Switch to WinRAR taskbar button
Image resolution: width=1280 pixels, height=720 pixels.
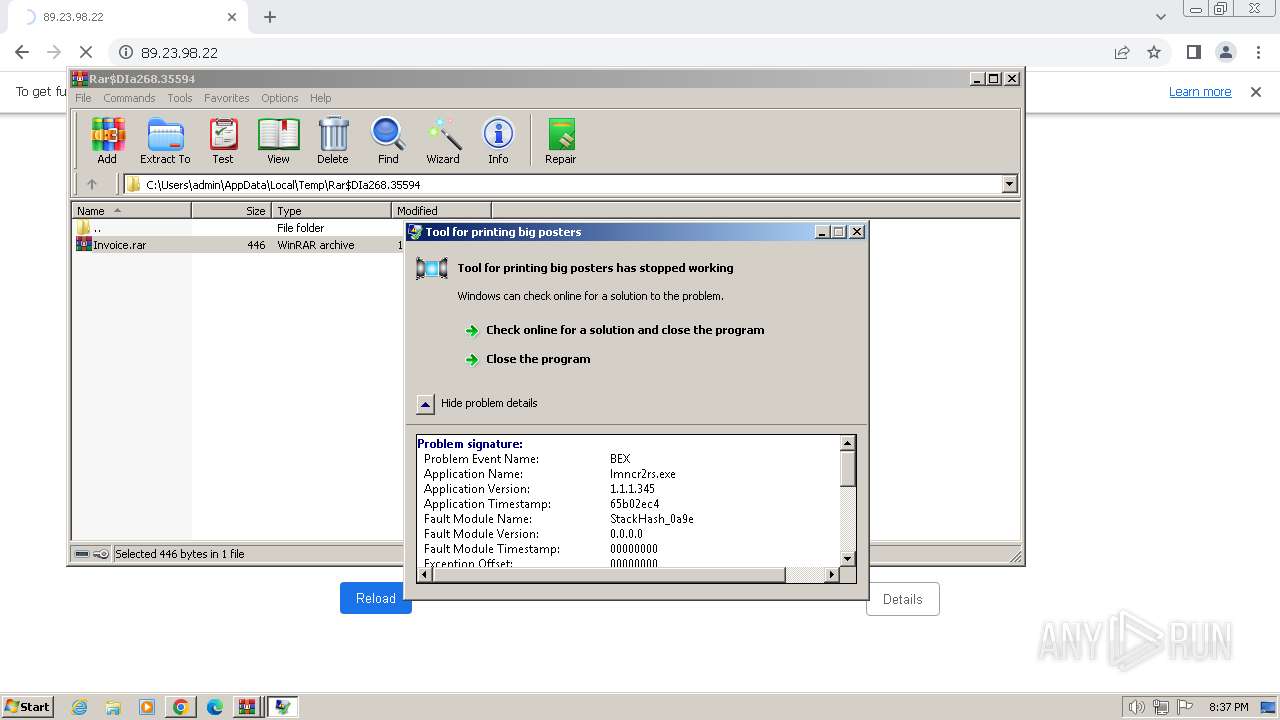[x=247, y=707]
